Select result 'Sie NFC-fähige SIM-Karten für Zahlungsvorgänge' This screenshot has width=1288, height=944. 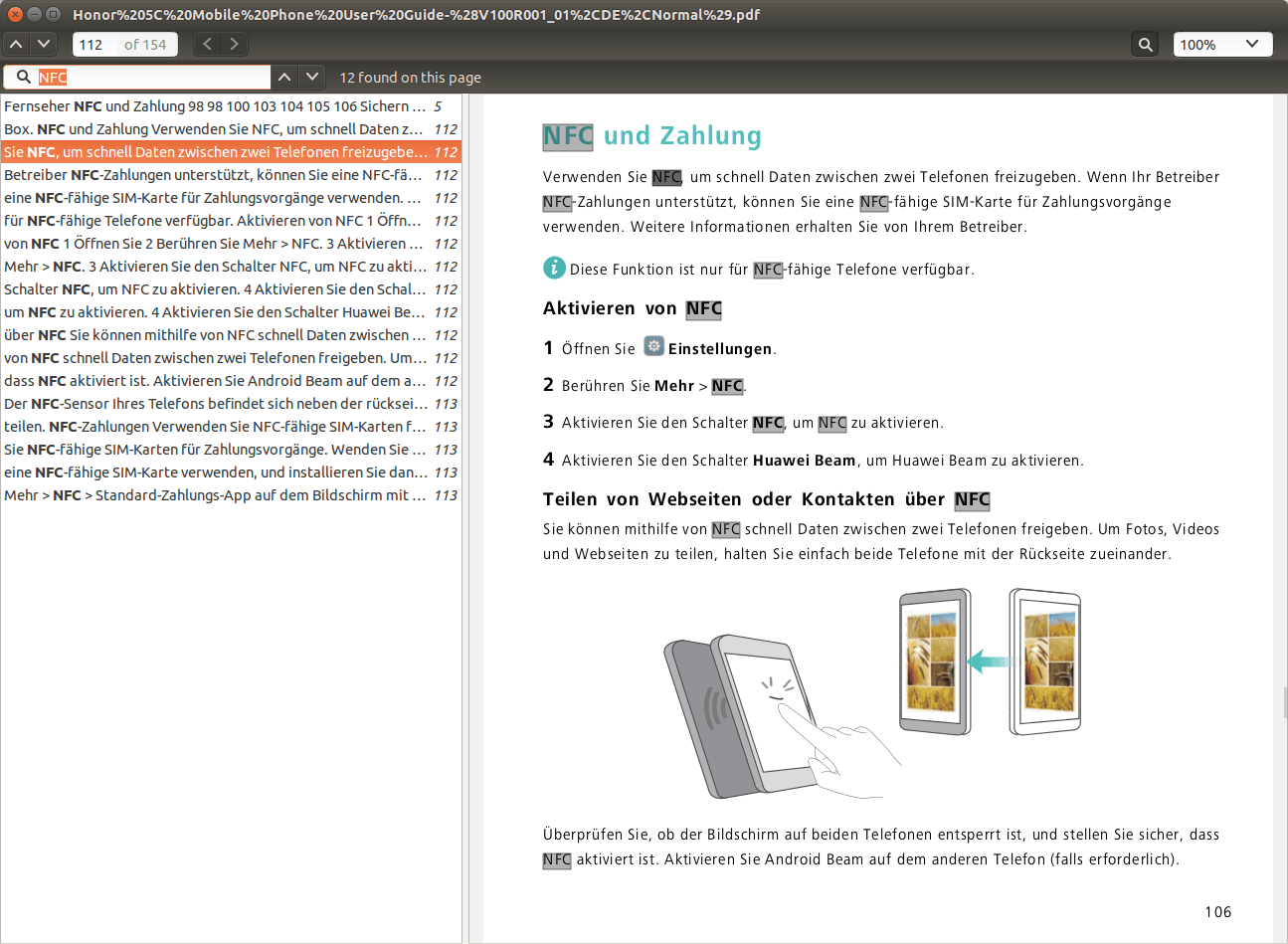231,450
